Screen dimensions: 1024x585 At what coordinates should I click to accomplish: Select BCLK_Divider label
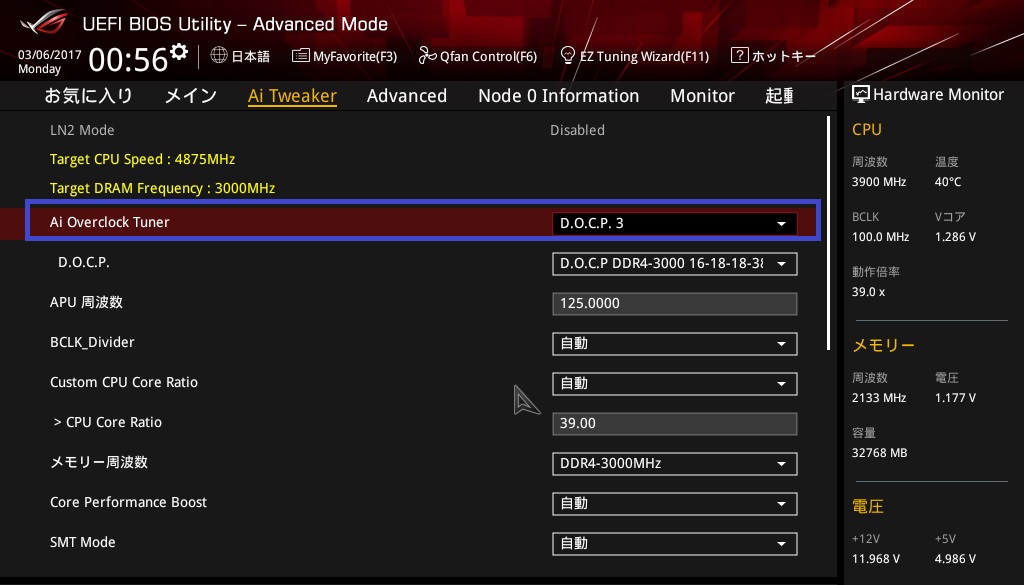[x=92, y=342]
